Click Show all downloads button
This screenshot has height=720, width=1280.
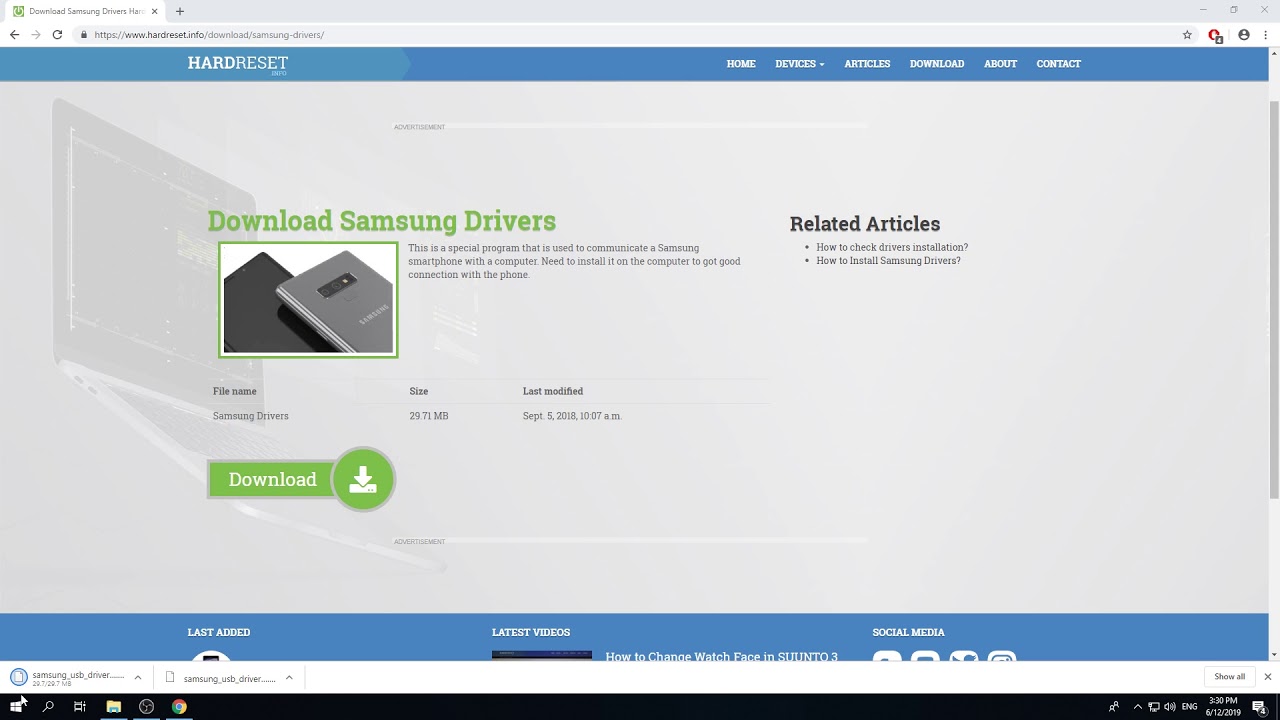tap(1230, 677)
